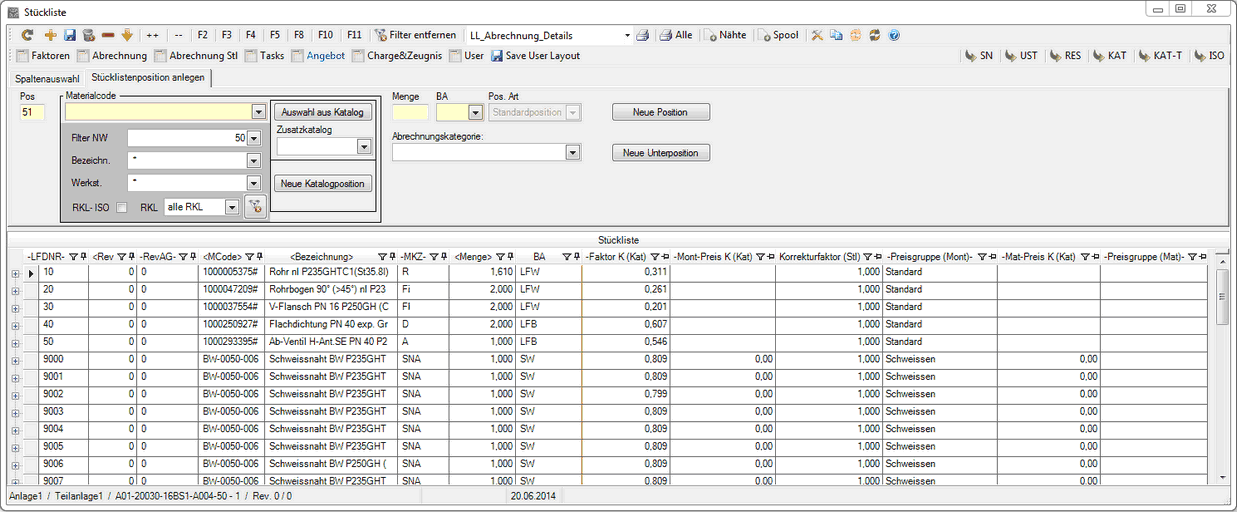The height and width of the screenshot is (512, 1237).
Task: Select the Stücklistenposition anlegen tab
Action: click(x=149, y=77)
